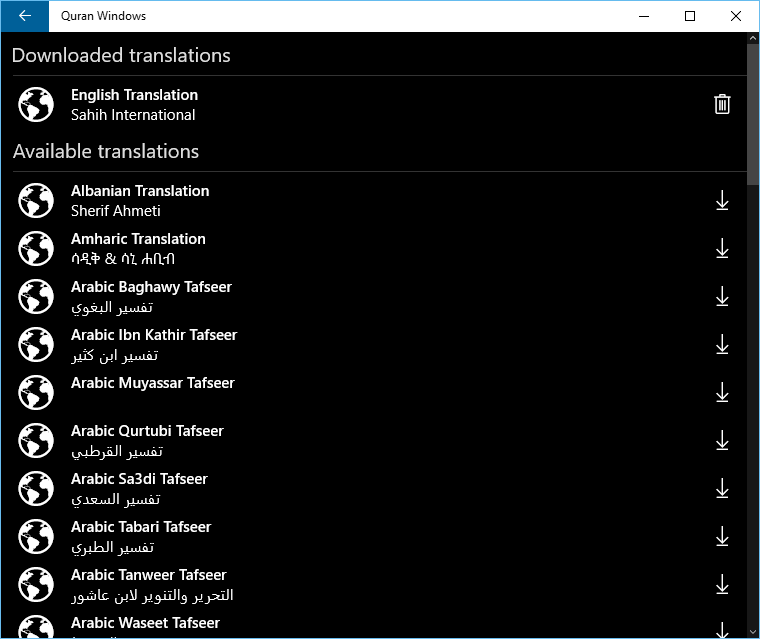Click the back arrow button
Viewport: 760px width, 639px height.
(24, 16)
